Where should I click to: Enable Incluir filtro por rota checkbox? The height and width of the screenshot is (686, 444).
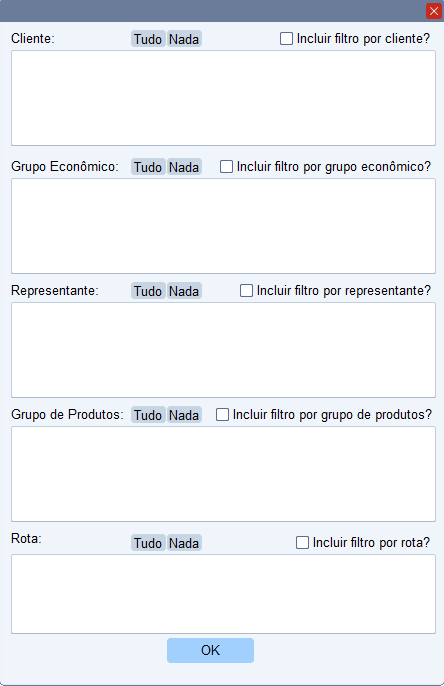[302, 542]
